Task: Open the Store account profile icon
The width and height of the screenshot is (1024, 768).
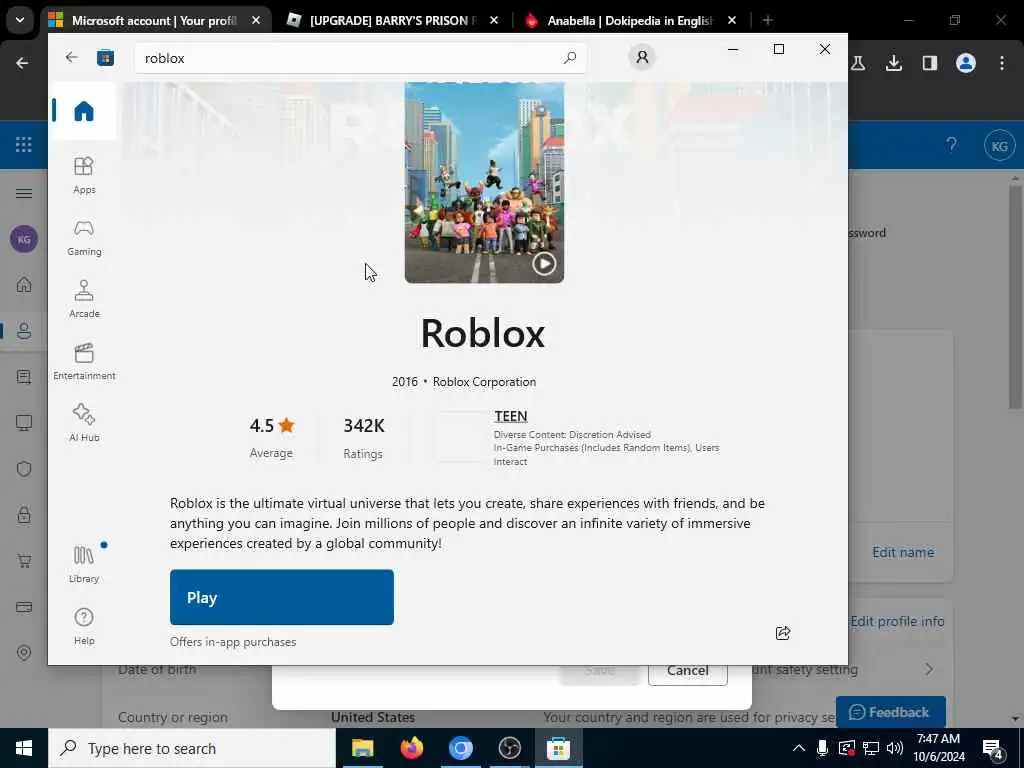Action: [642, 57]
